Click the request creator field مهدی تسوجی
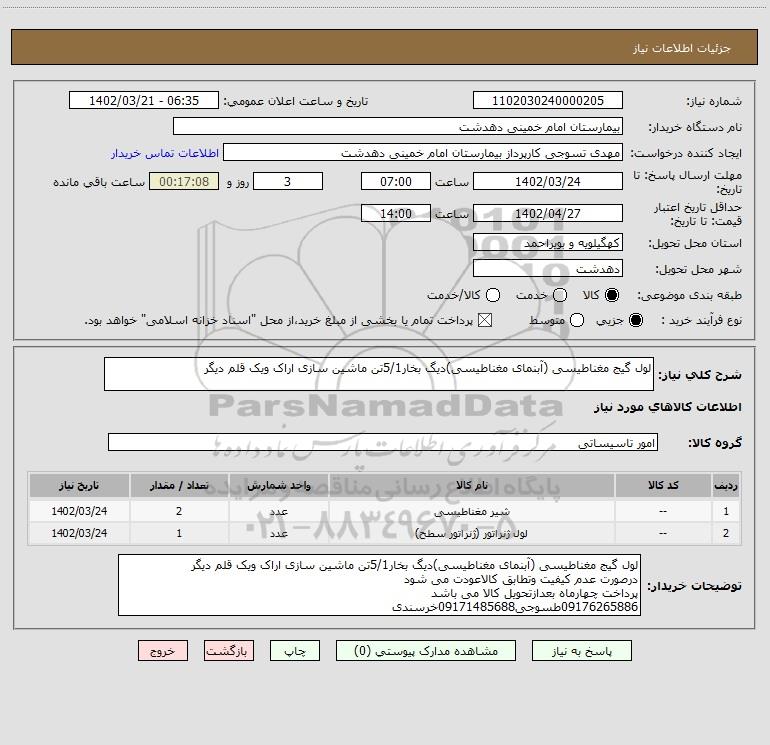770x745 pixels. [x=423, y=152]
